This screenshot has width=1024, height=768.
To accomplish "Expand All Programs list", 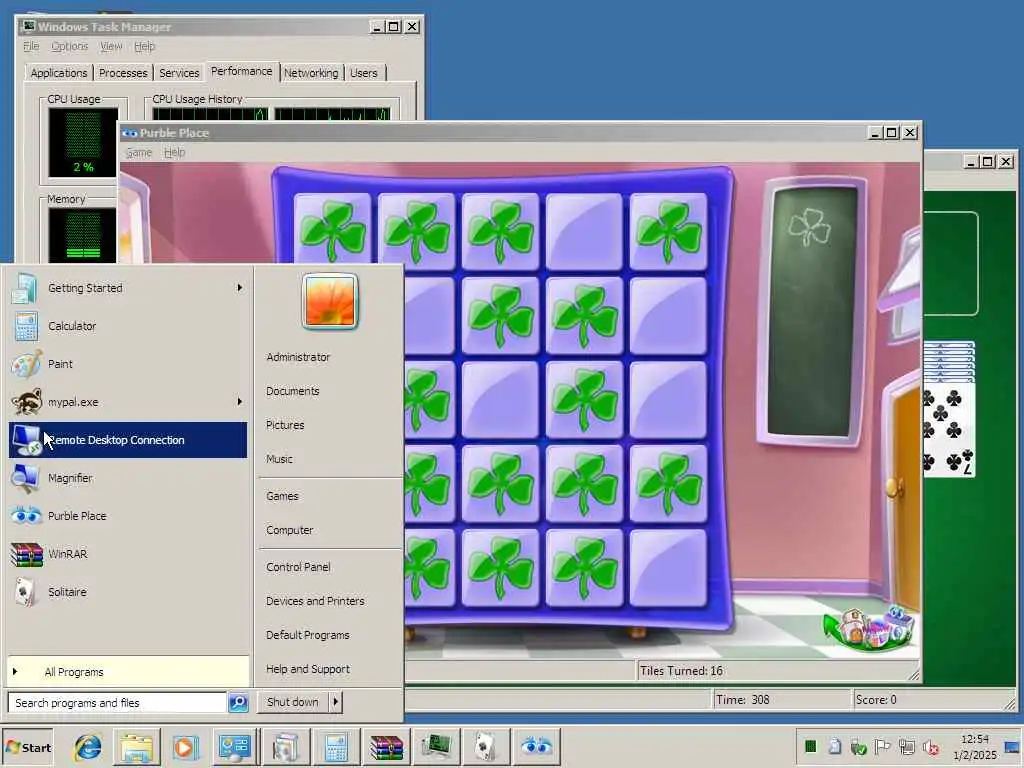I will [x=128, y=672].
